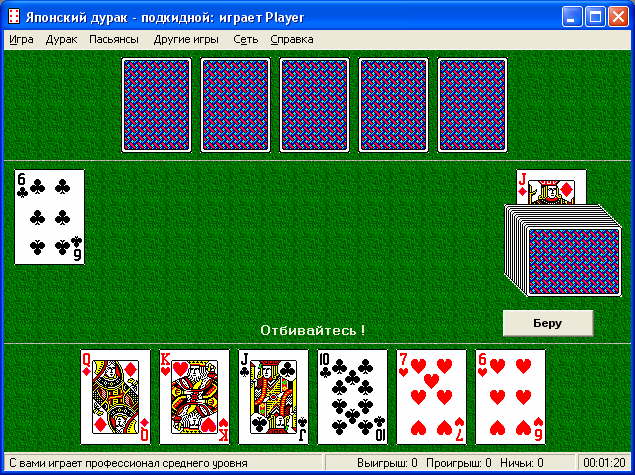This screenshot has height=475, width=635.
Task: Select the Jack of Clubs card
Action: pos(273,397)
